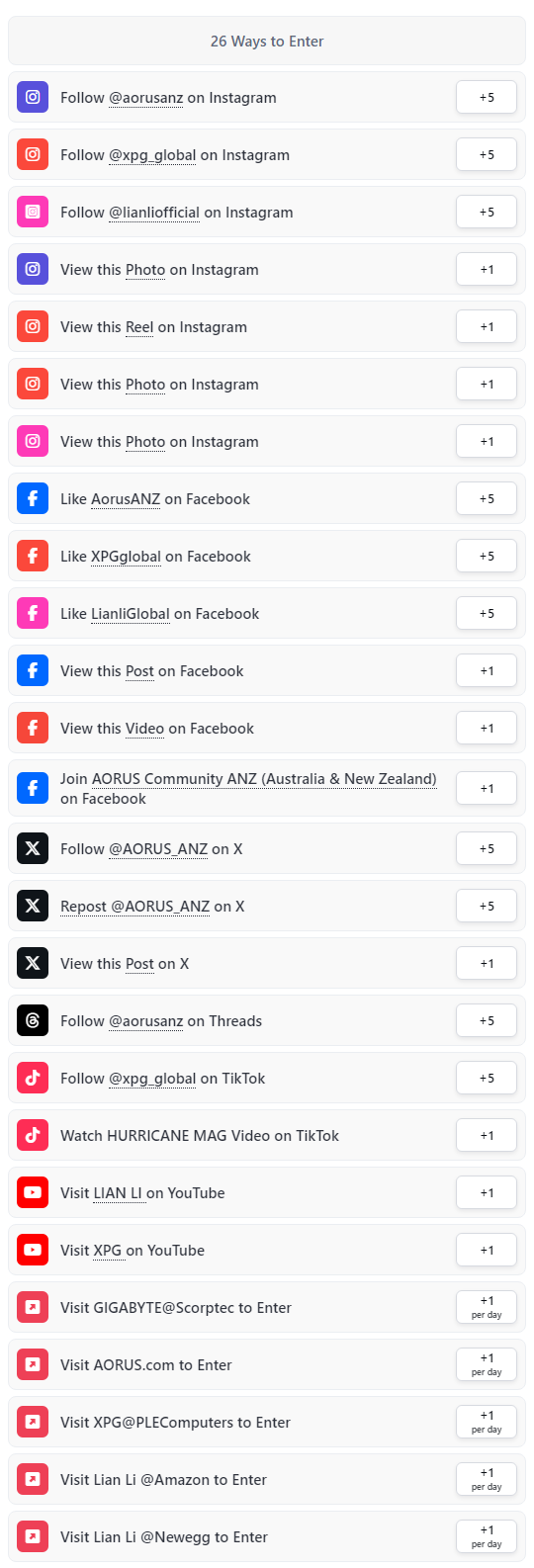Expand the Visit XPG on YouTube row

coord(267,1250)
